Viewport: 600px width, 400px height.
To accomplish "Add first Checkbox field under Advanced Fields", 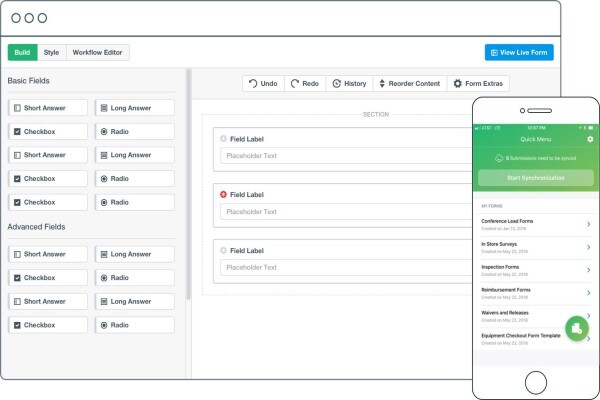I will [48, 278].
